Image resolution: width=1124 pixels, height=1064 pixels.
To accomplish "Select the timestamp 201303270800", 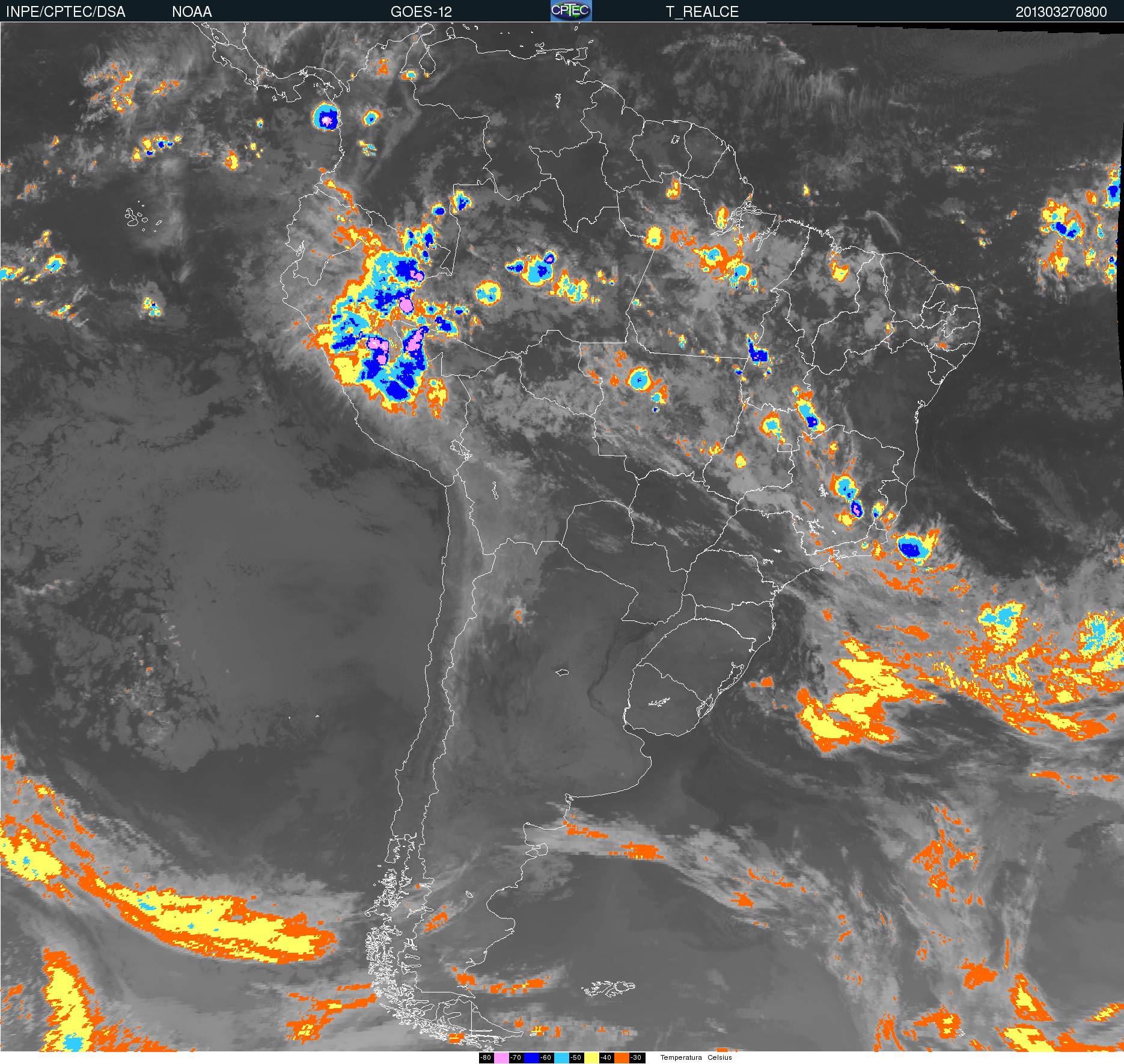I will point(1061,12).
